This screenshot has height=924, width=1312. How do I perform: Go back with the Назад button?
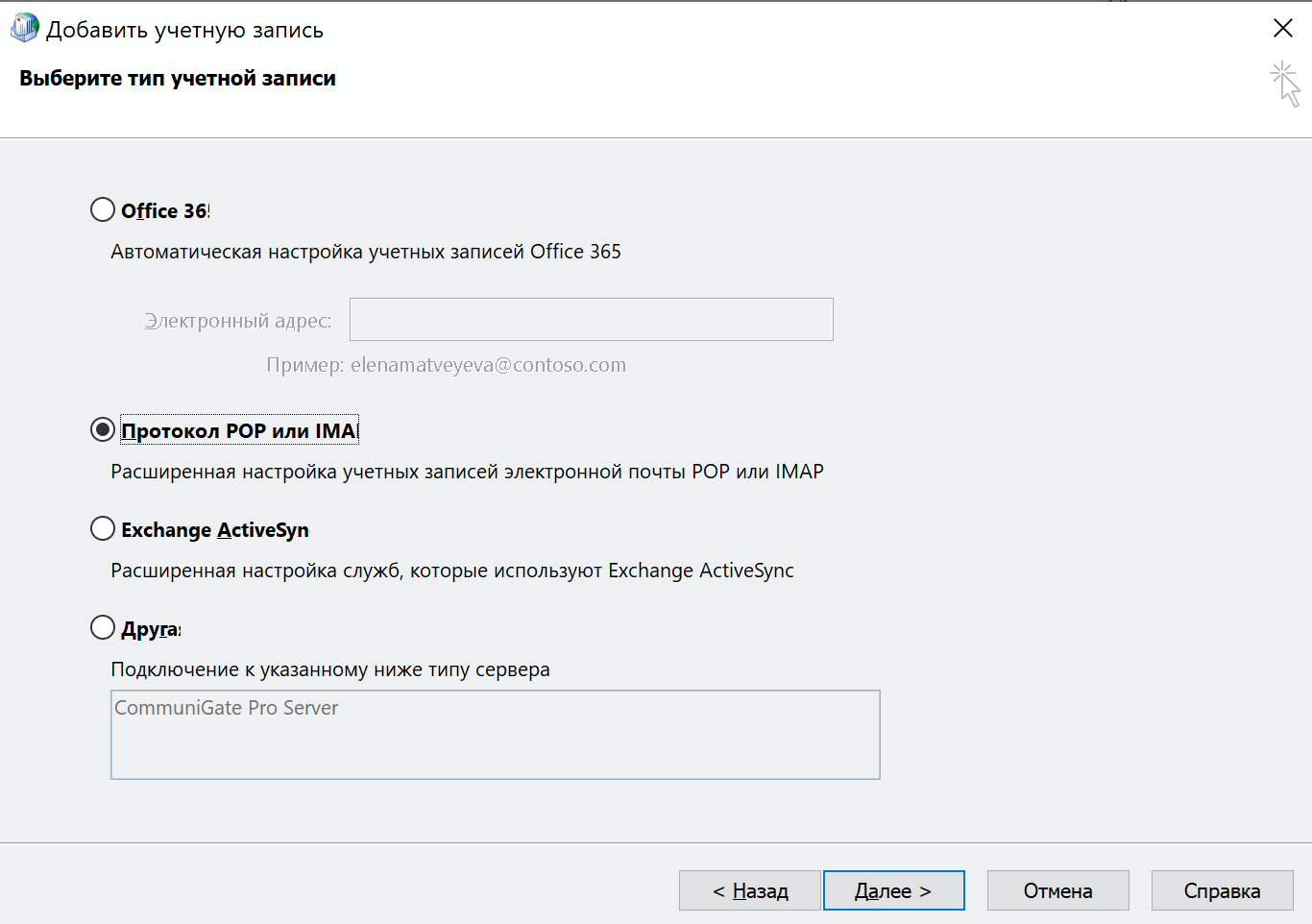click(x=749, y=890)
